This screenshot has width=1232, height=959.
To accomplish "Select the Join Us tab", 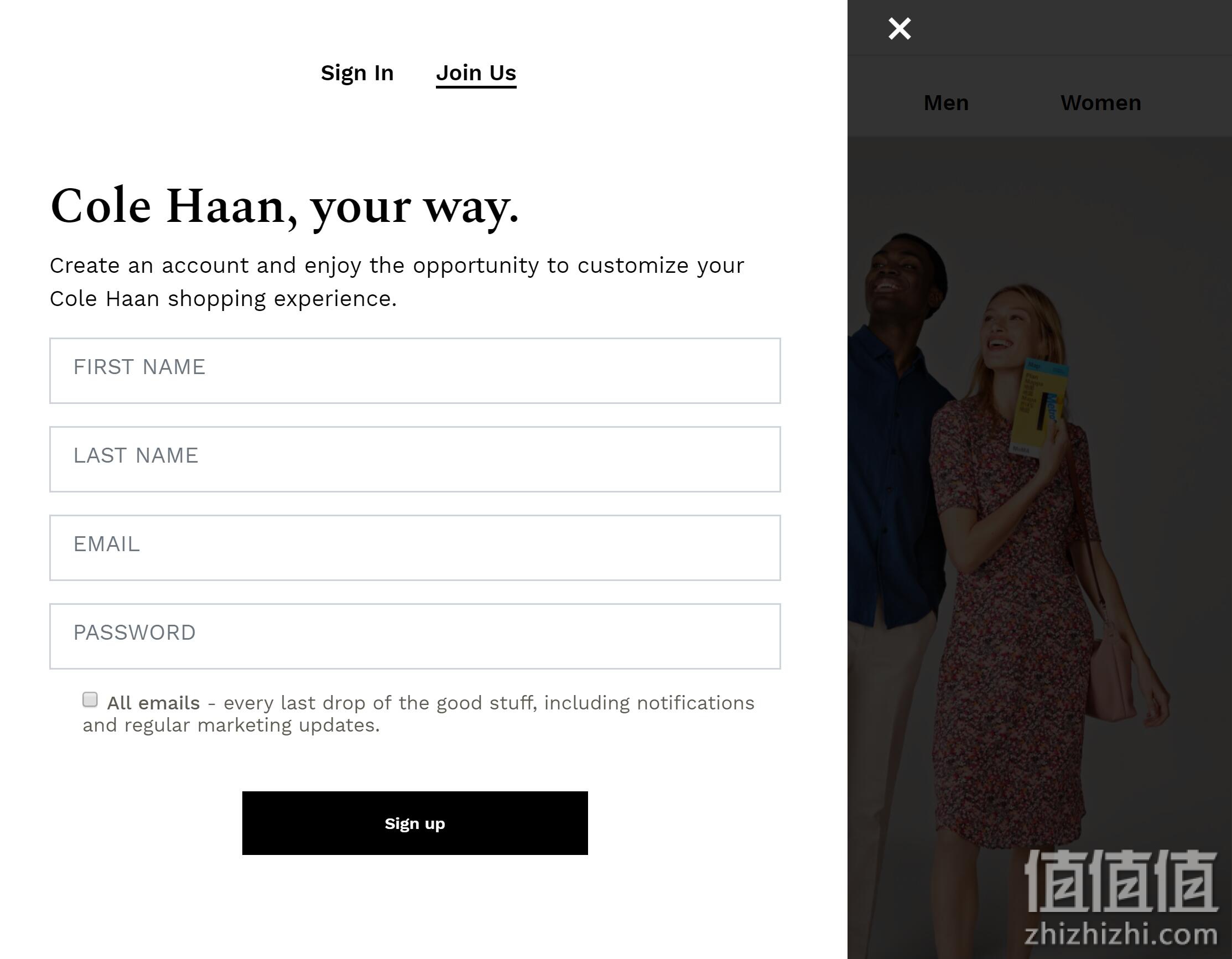I will click(x=476, y=74).
